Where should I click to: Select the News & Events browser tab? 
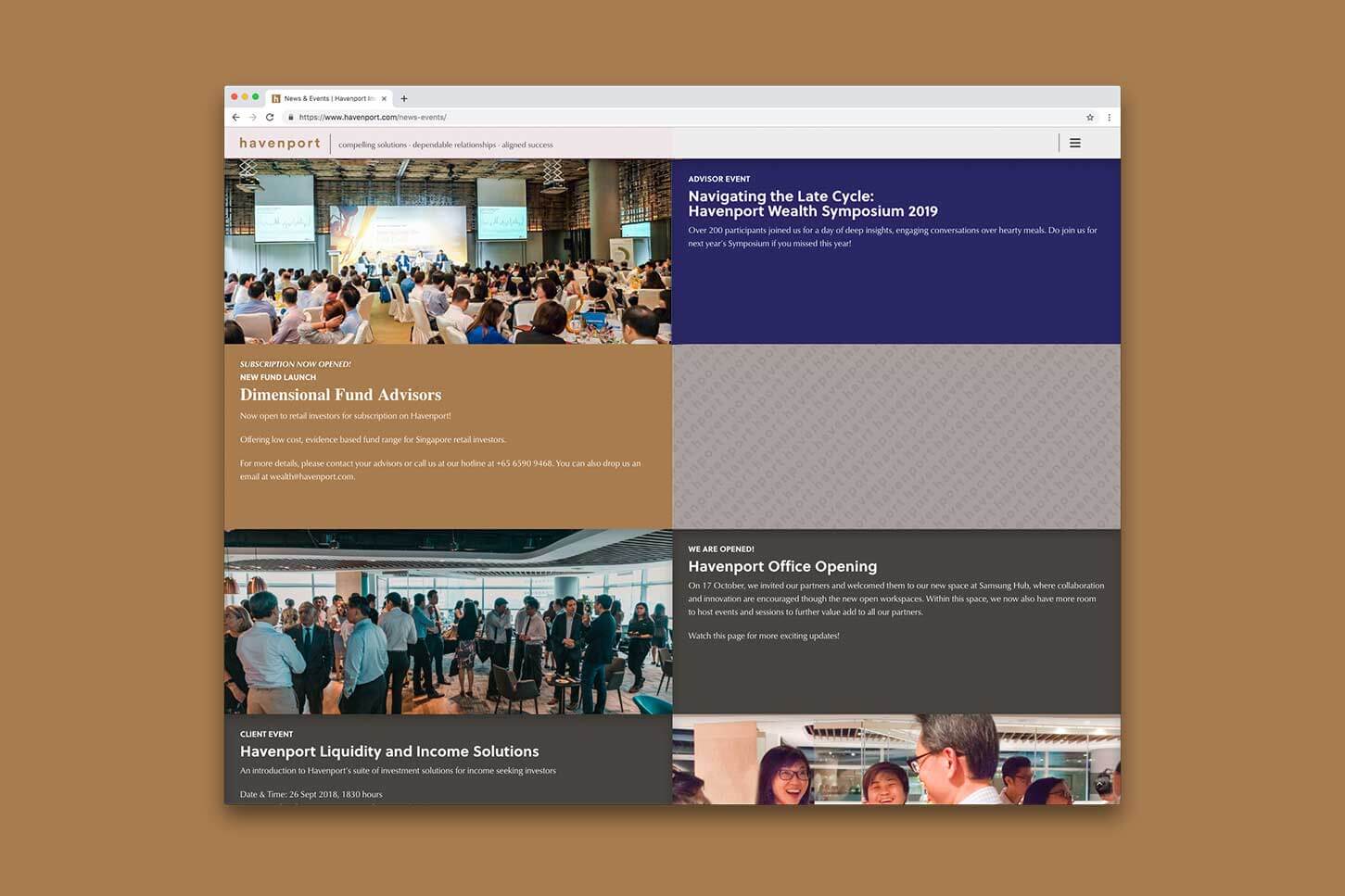(x=329, y=98)
